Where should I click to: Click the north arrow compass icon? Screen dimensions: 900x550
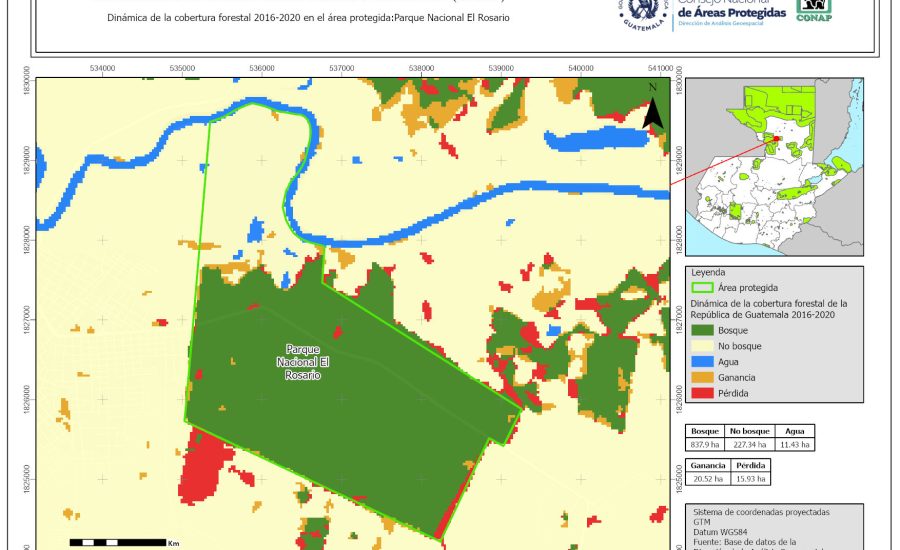[652, 107]
